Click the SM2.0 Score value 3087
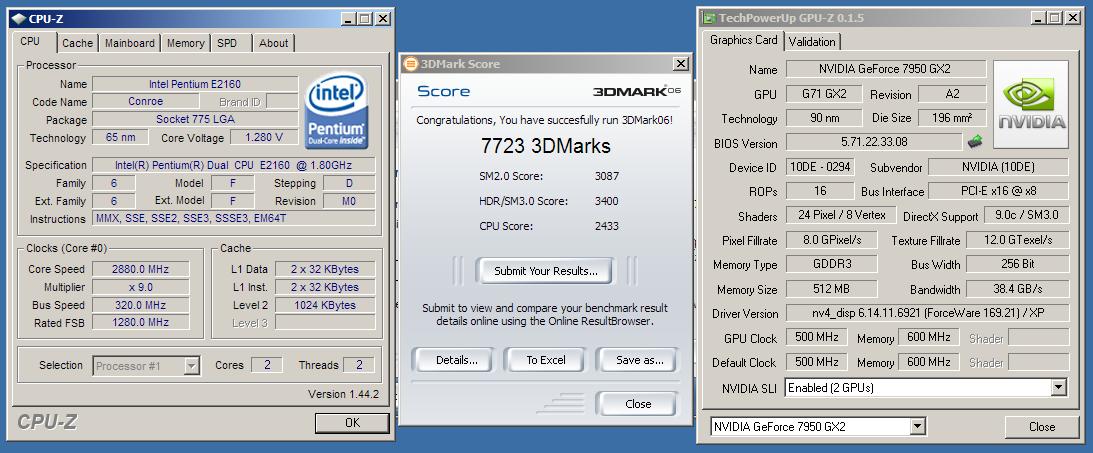Screen dimensions: 1093x453 (606, 176)
